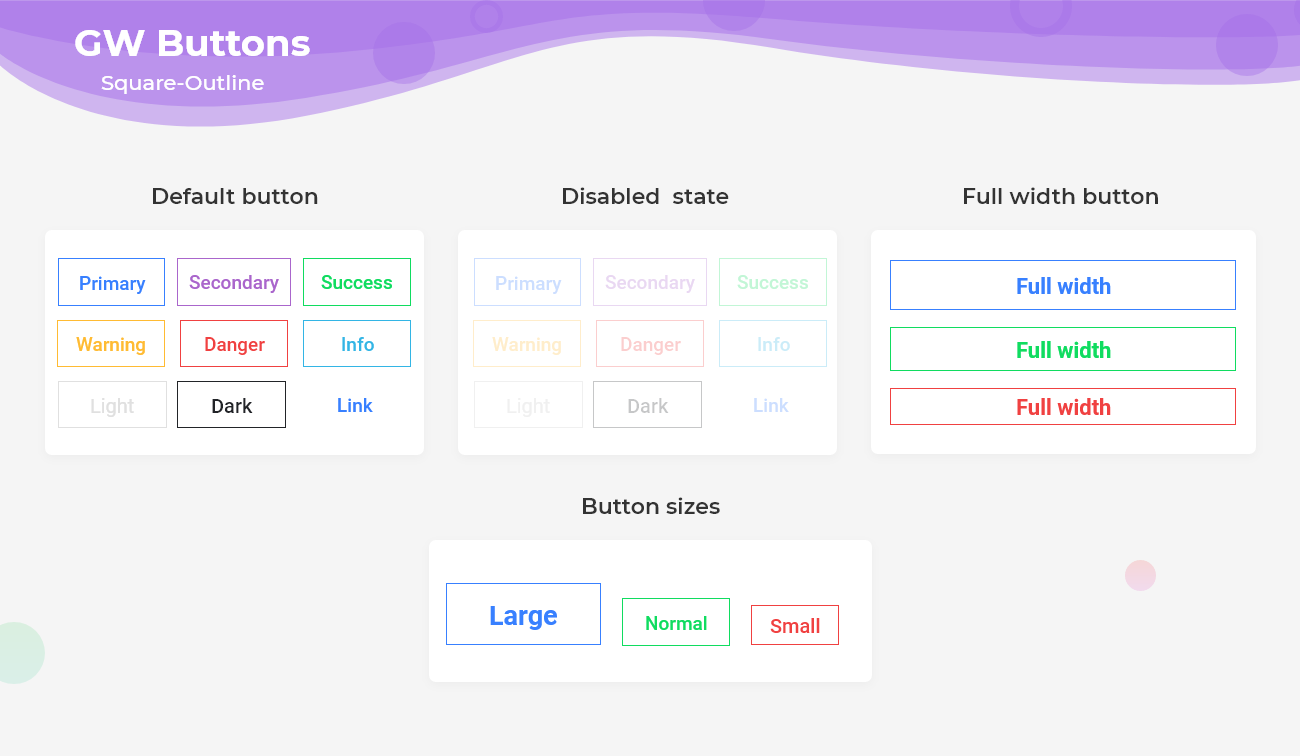The width and height of the screenshot is (1300, 756).
Task: Click the Normal size button
Action: (x=675, y=621)
